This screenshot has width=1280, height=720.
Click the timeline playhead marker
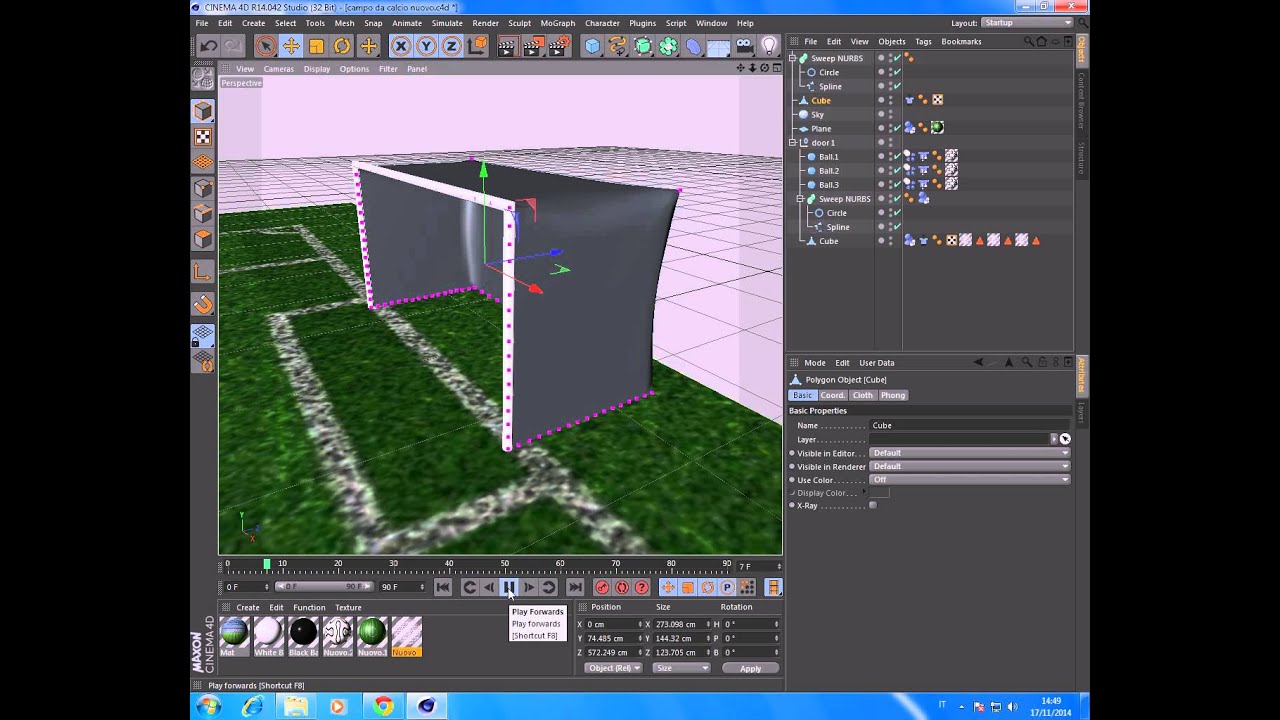[x=266, y=564]
